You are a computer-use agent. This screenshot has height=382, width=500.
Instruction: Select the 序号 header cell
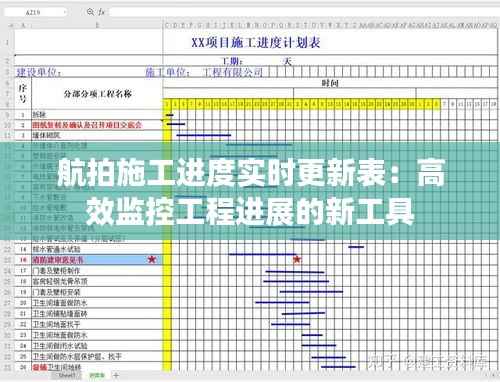23,94
